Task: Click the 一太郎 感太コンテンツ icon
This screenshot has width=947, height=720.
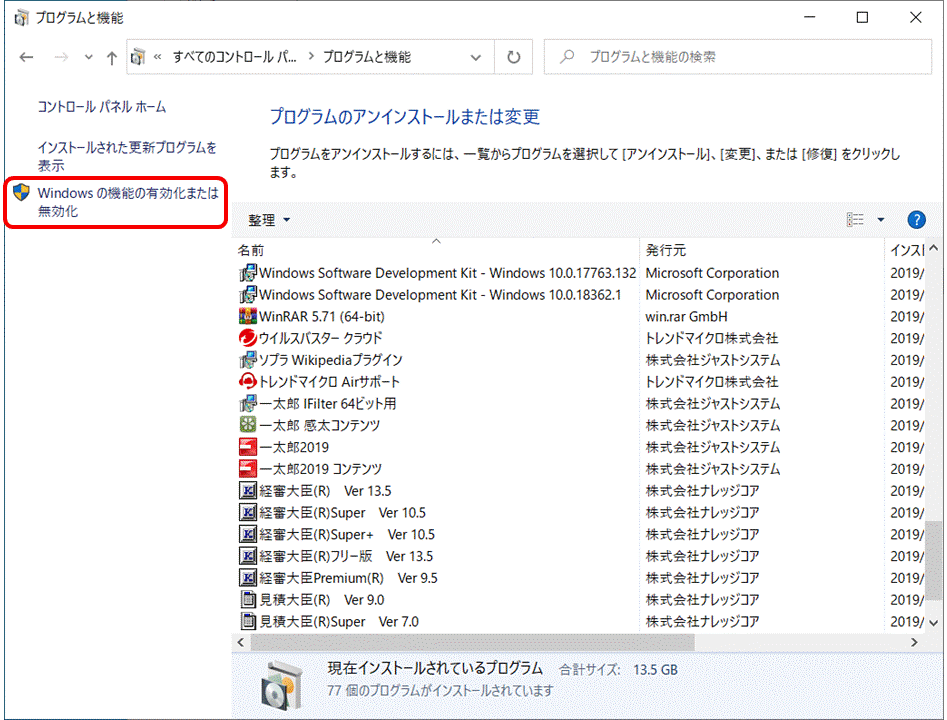Action: [x=248, y=425]
